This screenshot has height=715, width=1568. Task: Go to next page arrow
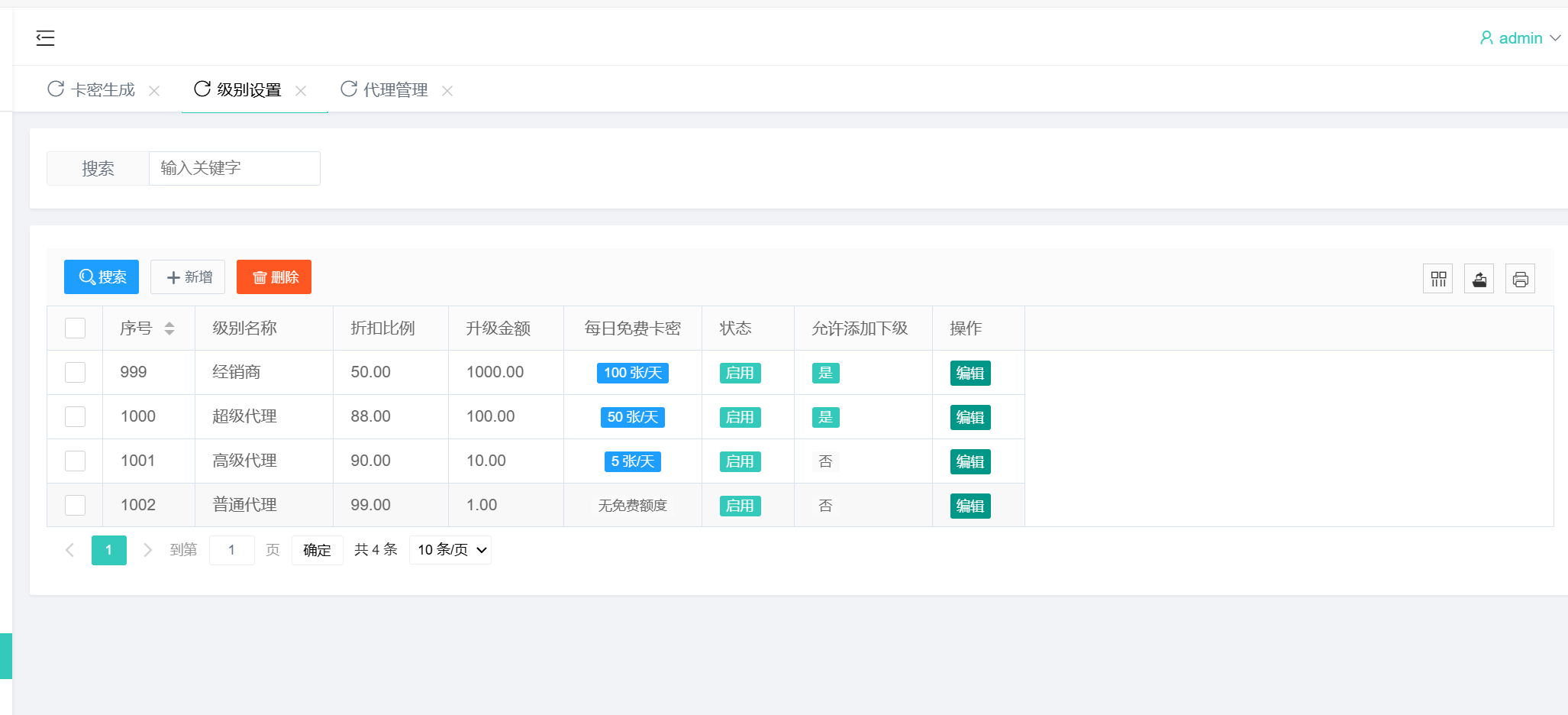point(148,550)
